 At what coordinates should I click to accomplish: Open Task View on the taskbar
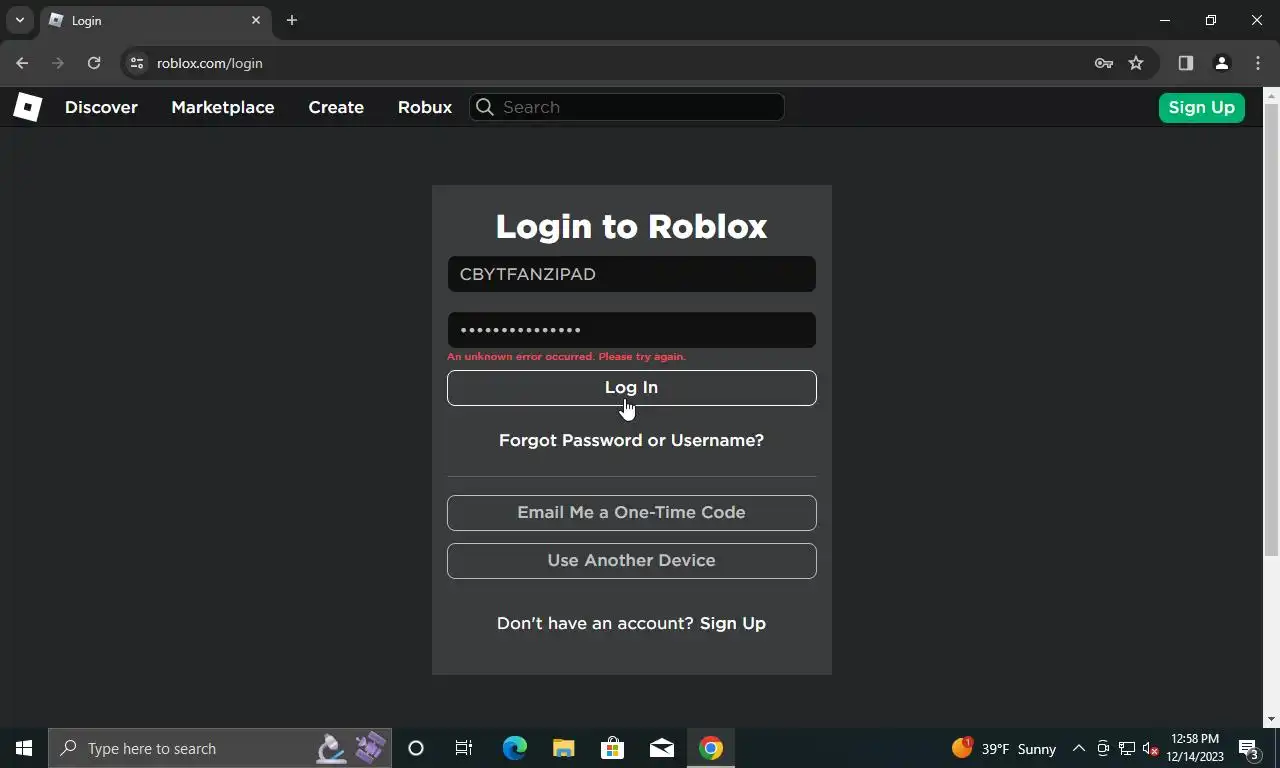pyautogui.click(x=464, y=748)
